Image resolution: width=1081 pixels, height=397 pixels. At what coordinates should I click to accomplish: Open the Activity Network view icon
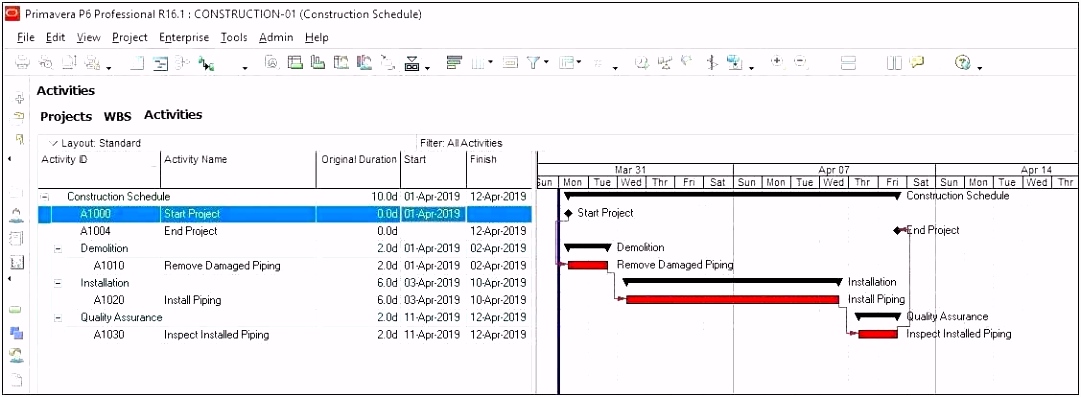[182, 63]
